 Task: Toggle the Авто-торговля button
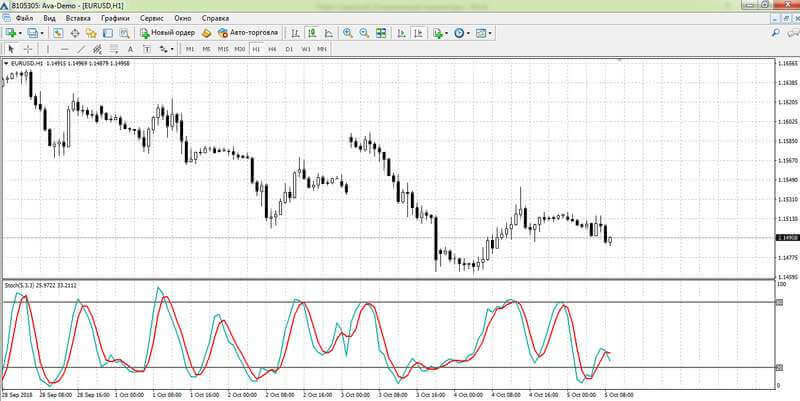248,33
